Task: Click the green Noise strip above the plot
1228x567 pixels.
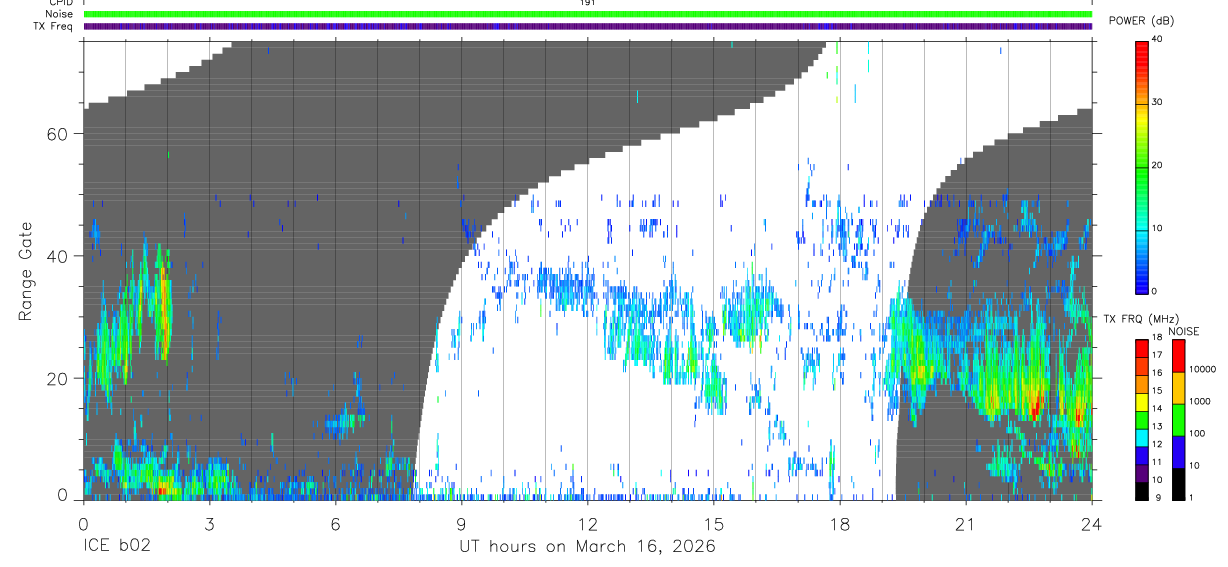Action: point(587,14)
